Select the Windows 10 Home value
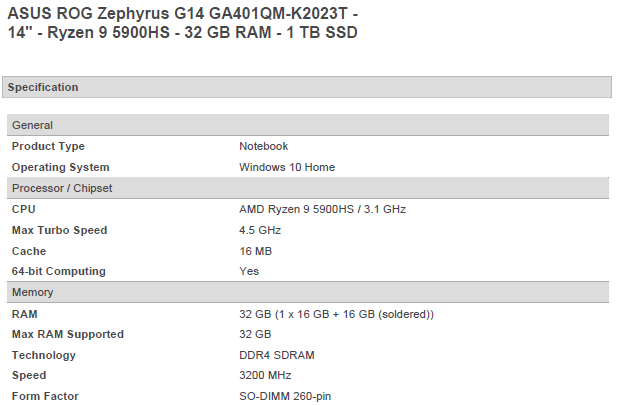 287,167
